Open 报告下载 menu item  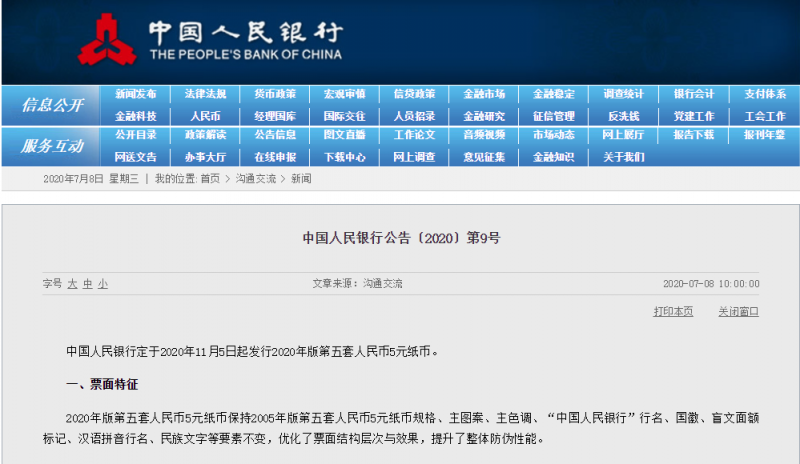tap(693, 135)
